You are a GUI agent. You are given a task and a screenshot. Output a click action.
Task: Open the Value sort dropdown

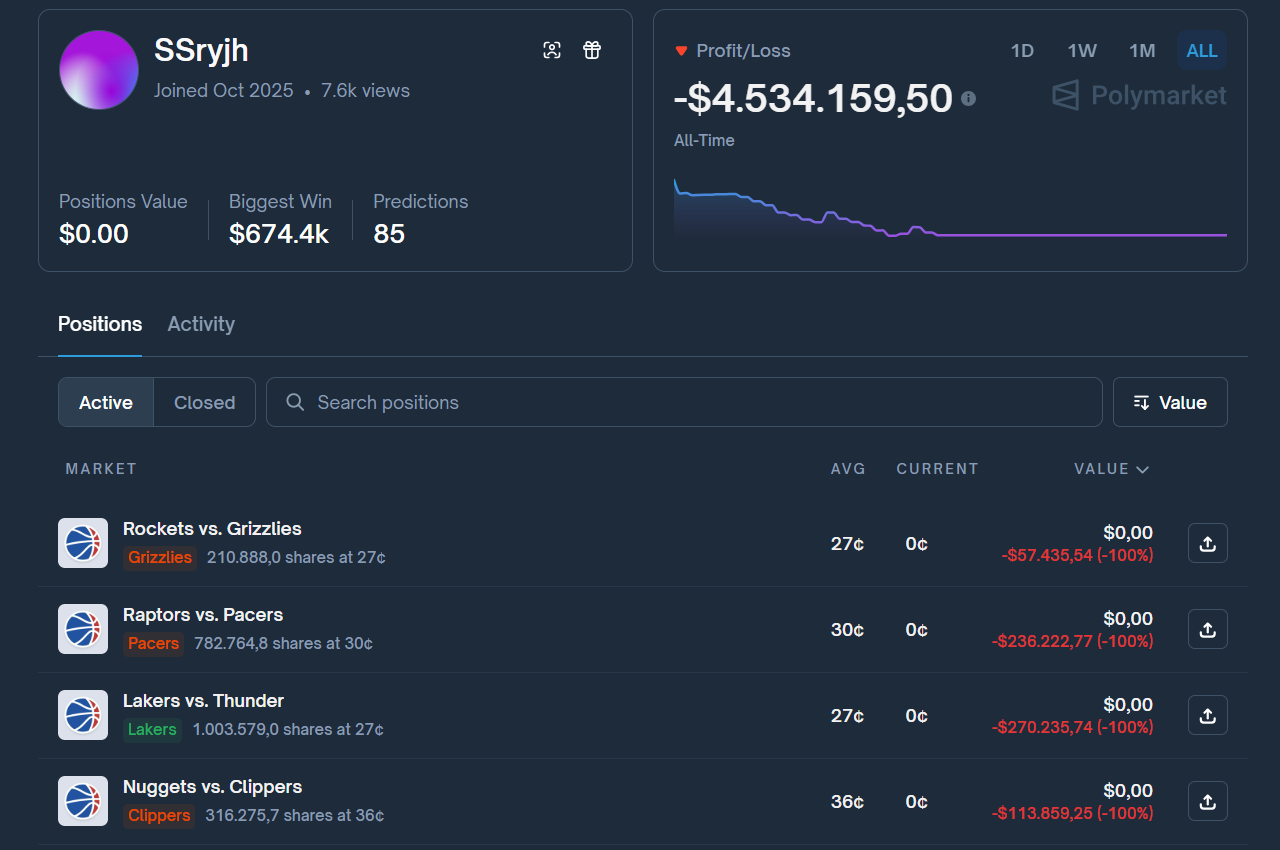click(x=1170, y=402)
